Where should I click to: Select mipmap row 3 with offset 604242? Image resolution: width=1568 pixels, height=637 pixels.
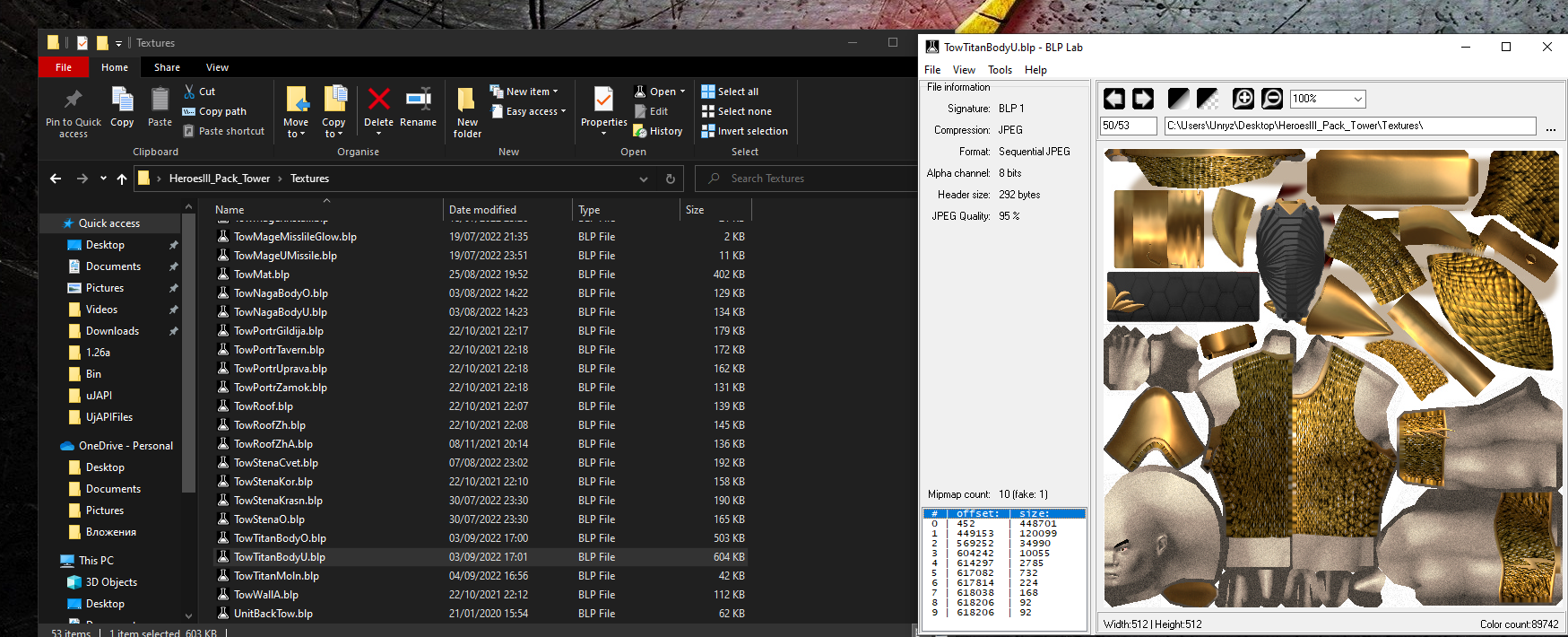click(1004, 554)
